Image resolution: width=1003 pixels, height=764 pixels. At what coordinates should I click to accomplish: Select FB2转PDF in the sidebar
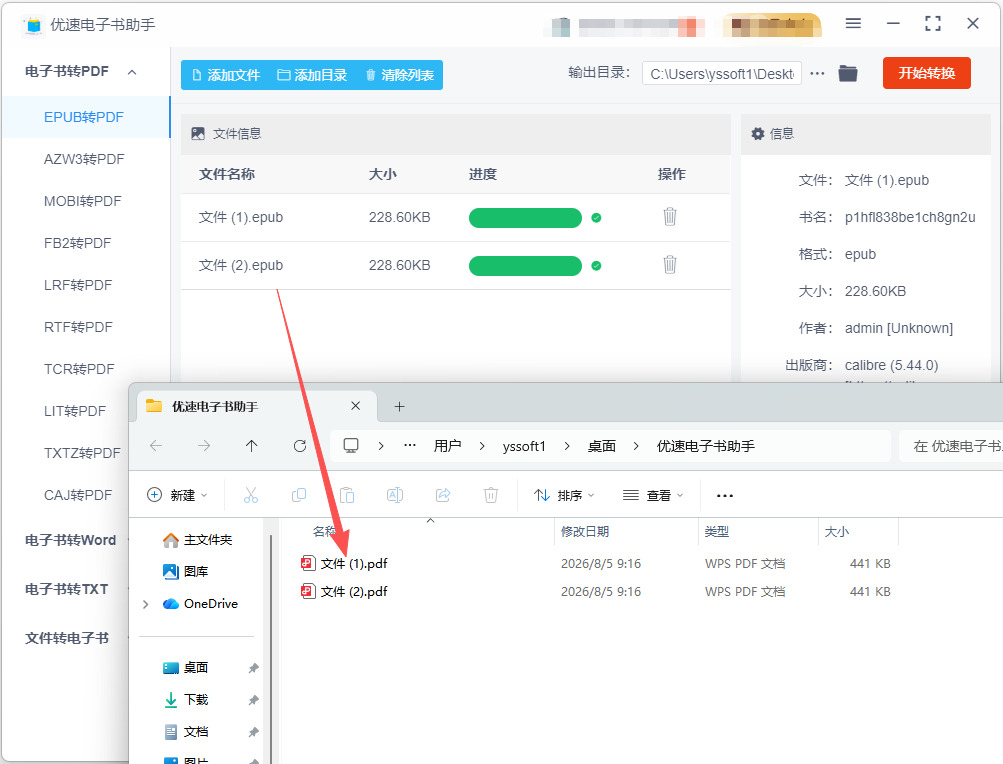point(77,243)
